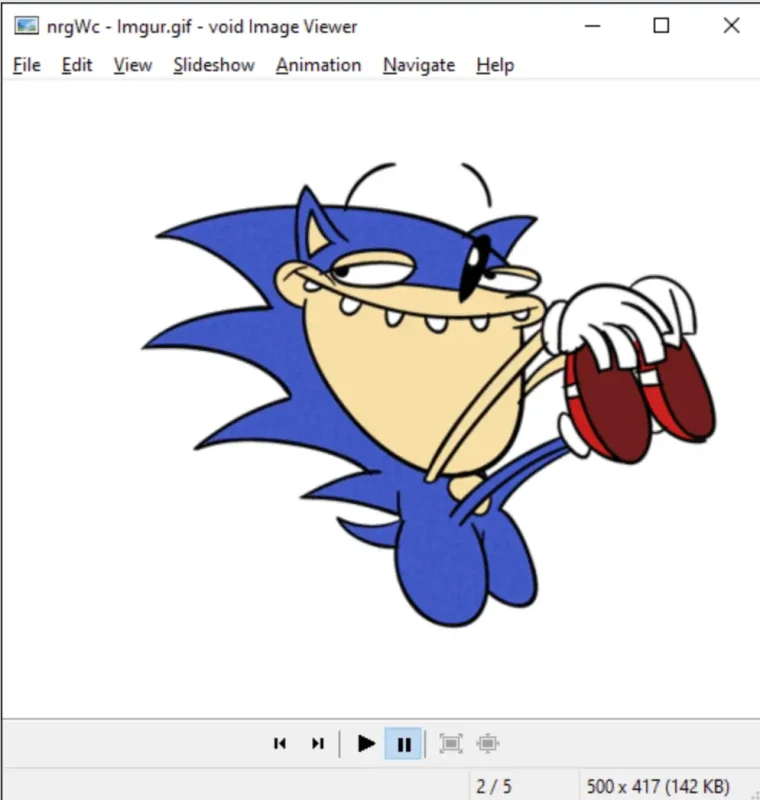
Task: Click the fit-to-window zoom icon
Action: click(x=451, y=743)
